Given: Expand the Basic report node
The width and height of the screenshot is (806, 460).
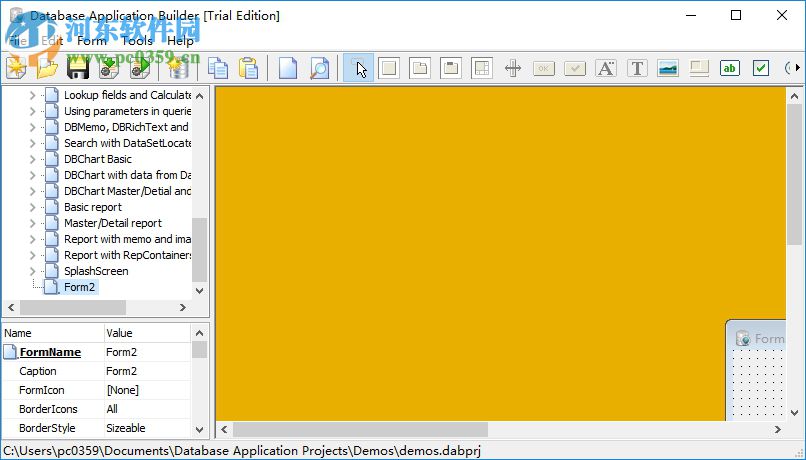Looking at the screenshot, I should 32,207.
